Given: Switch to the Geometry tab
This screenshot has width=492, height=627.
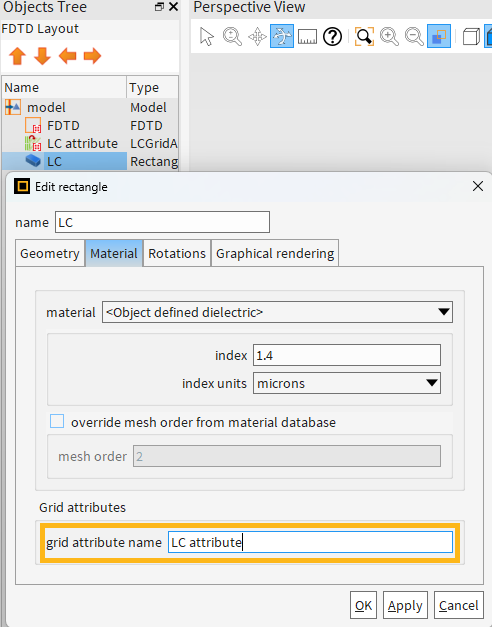Looking at the screenshot, I should click(50, 254).
